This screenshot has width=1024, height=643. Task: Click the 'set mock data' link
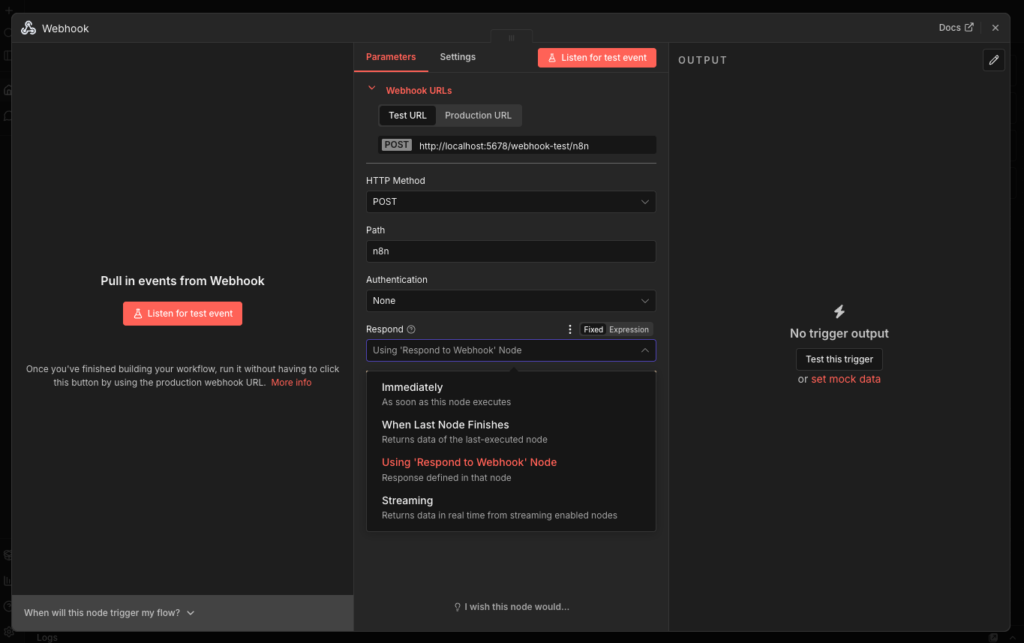(845, 379)
